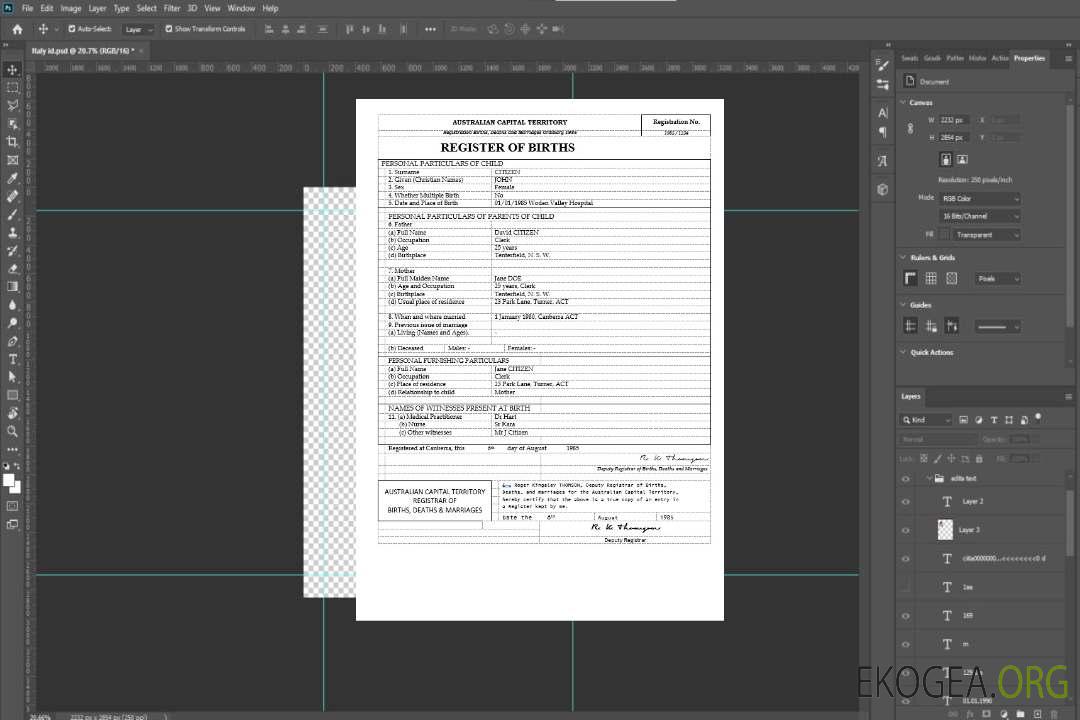Image resolution: width=1080 pixels, height=720 pixels.
Task: Click the Home icon in options bar
Action: coord(17,29)
